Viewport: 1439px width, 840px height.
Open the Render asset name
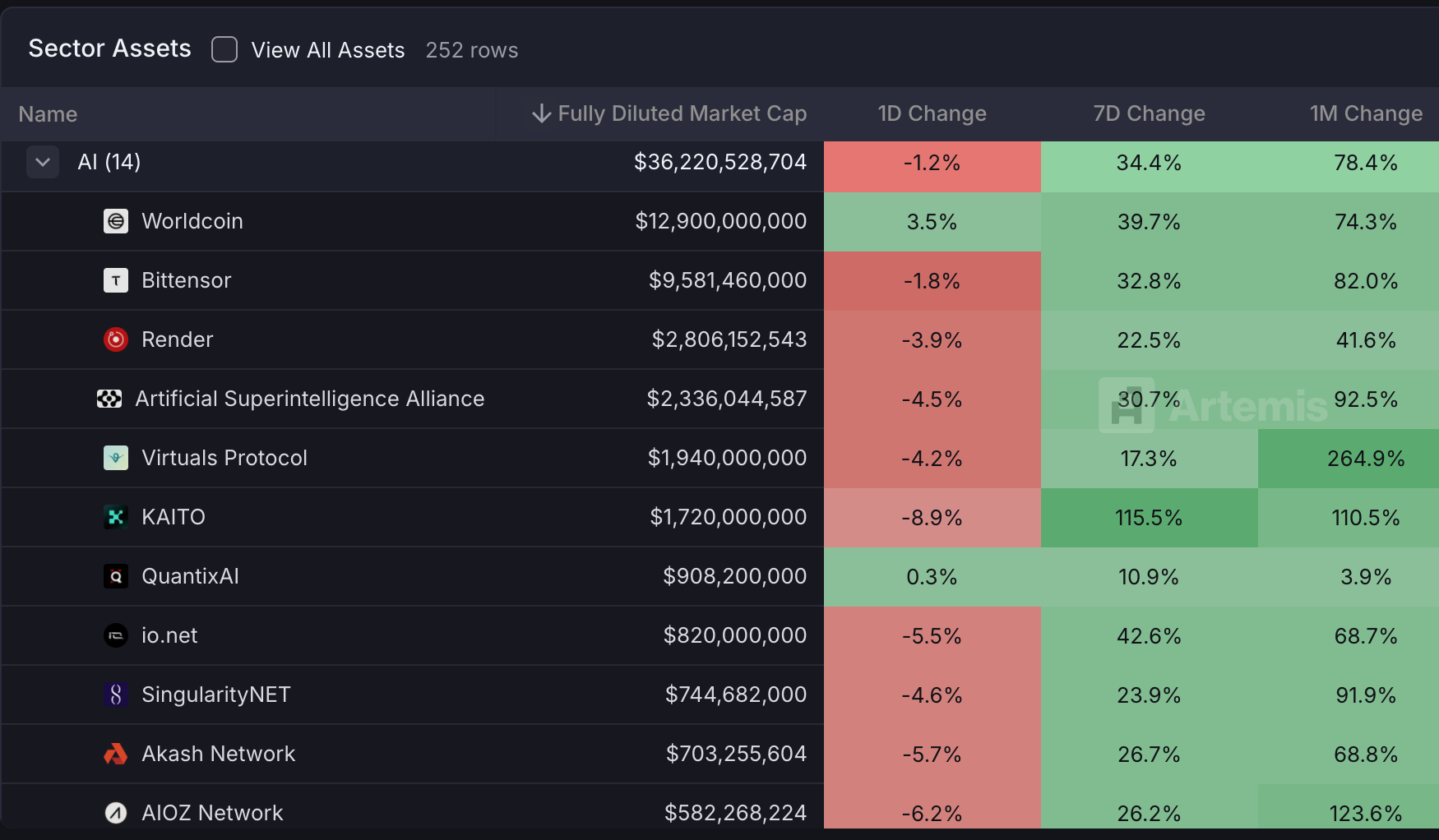pos(178,339)
